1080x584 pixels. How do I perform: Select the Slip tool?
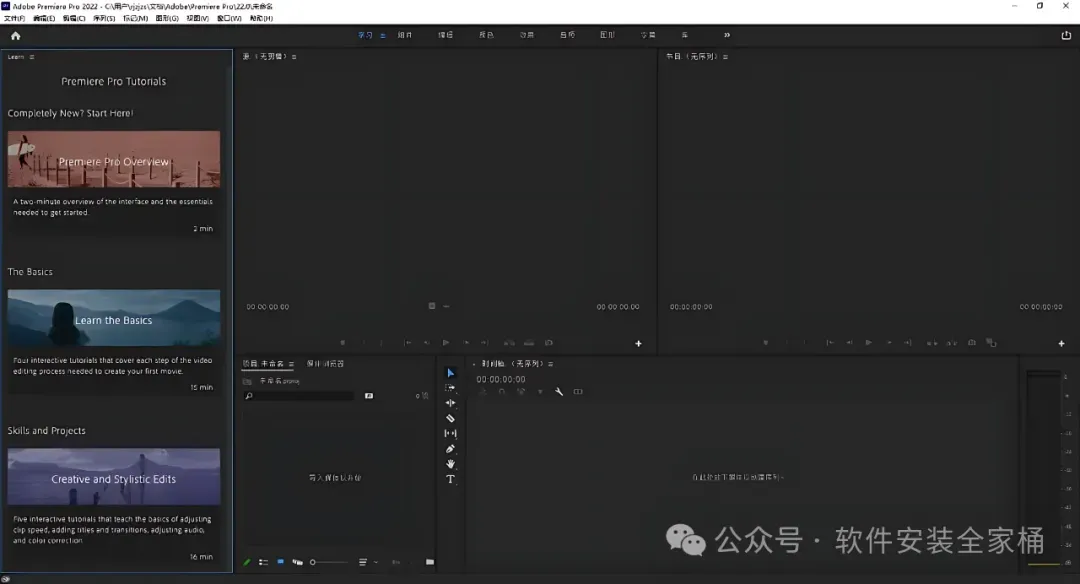click(450, 433)
